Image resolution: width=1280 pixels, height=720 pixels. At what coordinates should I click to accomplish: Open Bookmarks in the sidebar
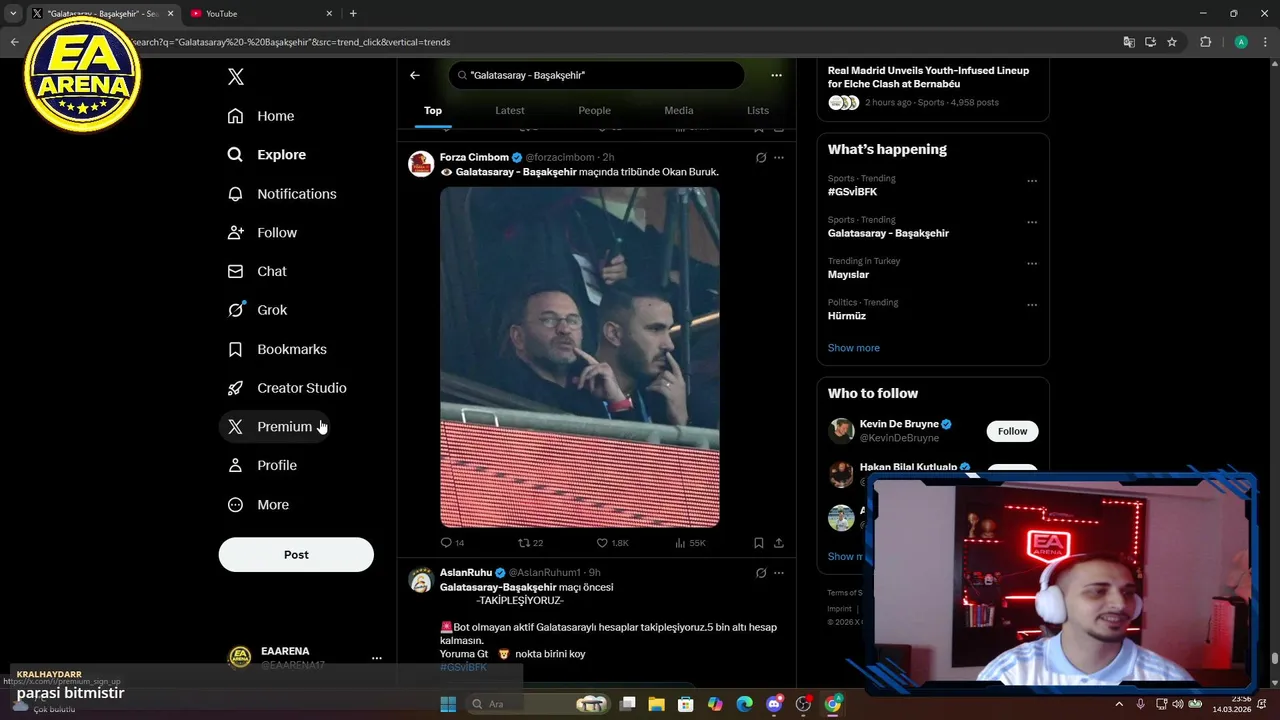278,349
